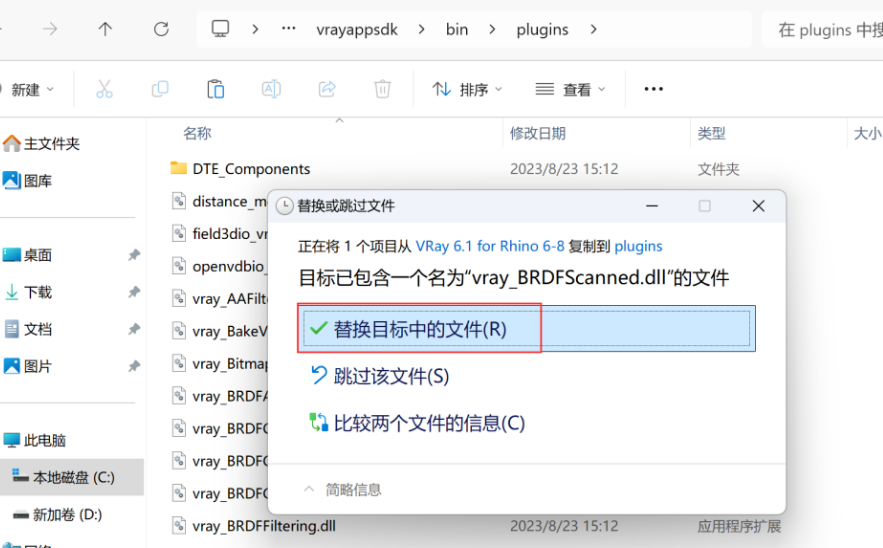Sort by 修改日期 column header
This screenshot has width=883, height=548.
click(538, 133)
